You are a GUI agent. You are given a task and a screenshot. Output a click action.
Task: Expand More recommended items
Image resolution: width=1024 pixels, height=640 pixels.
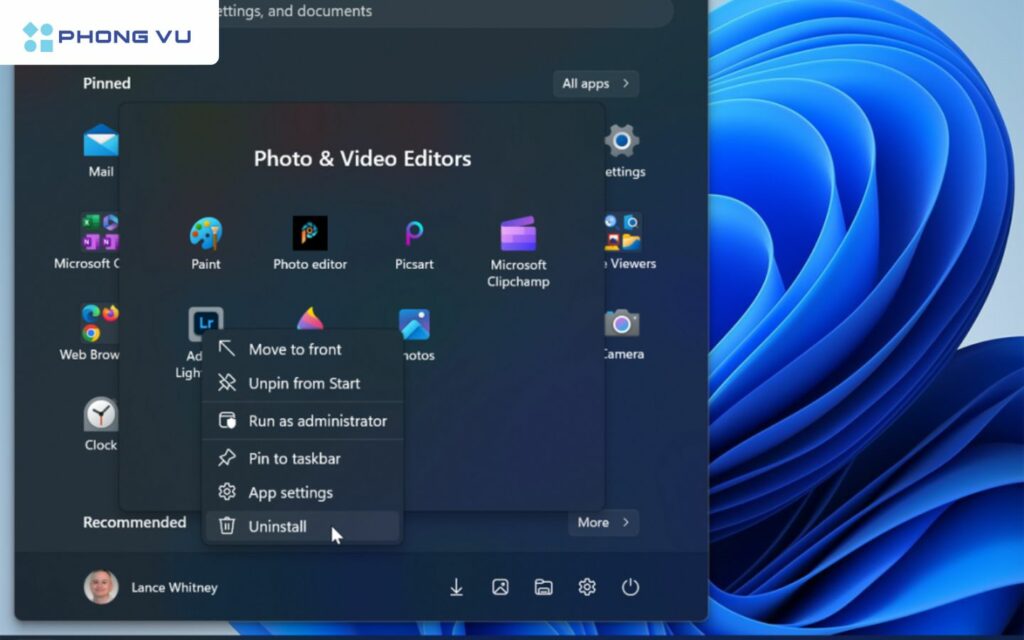[603, 522]
